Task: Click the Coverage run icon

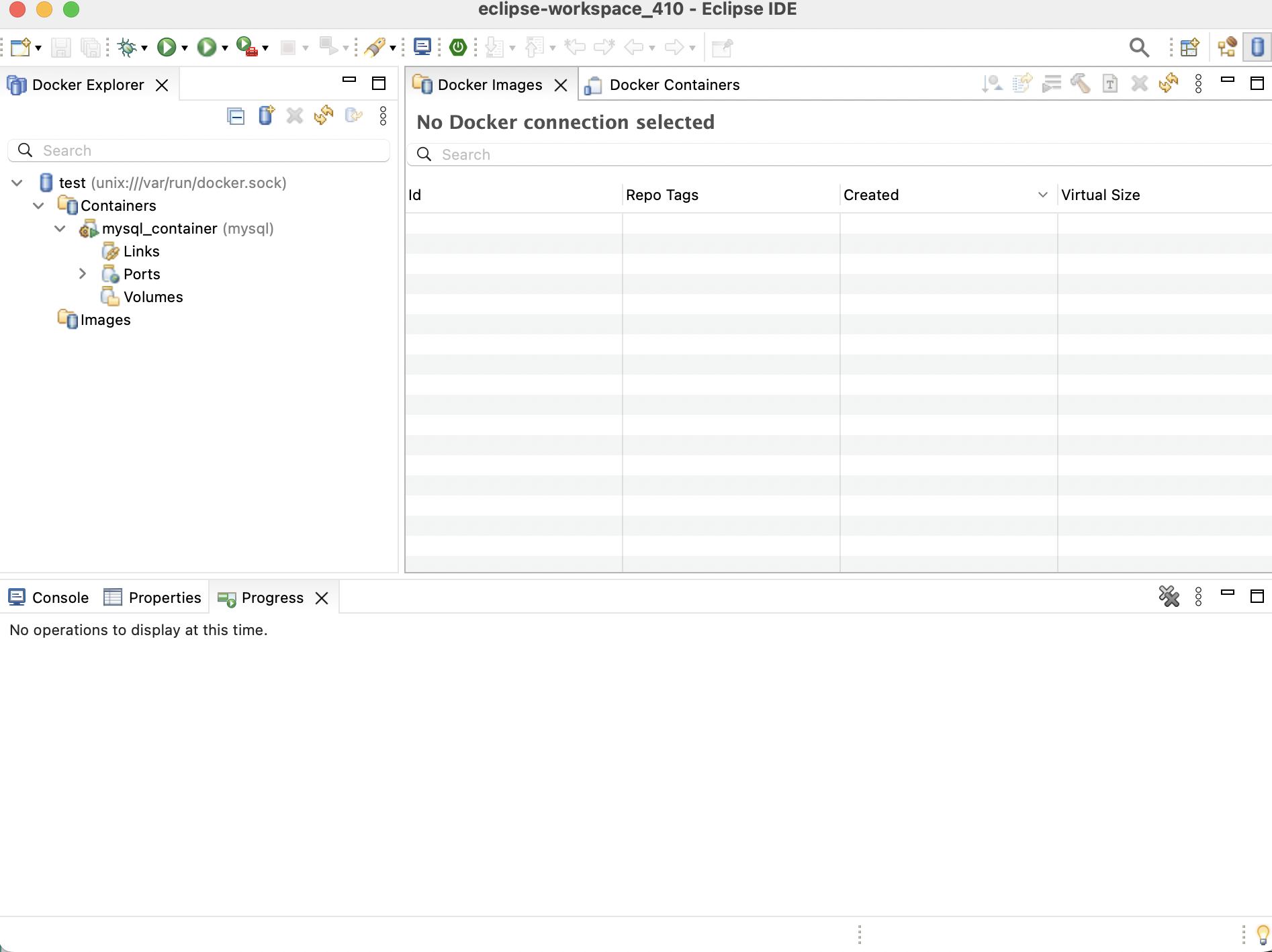Action: click(206, 48)
